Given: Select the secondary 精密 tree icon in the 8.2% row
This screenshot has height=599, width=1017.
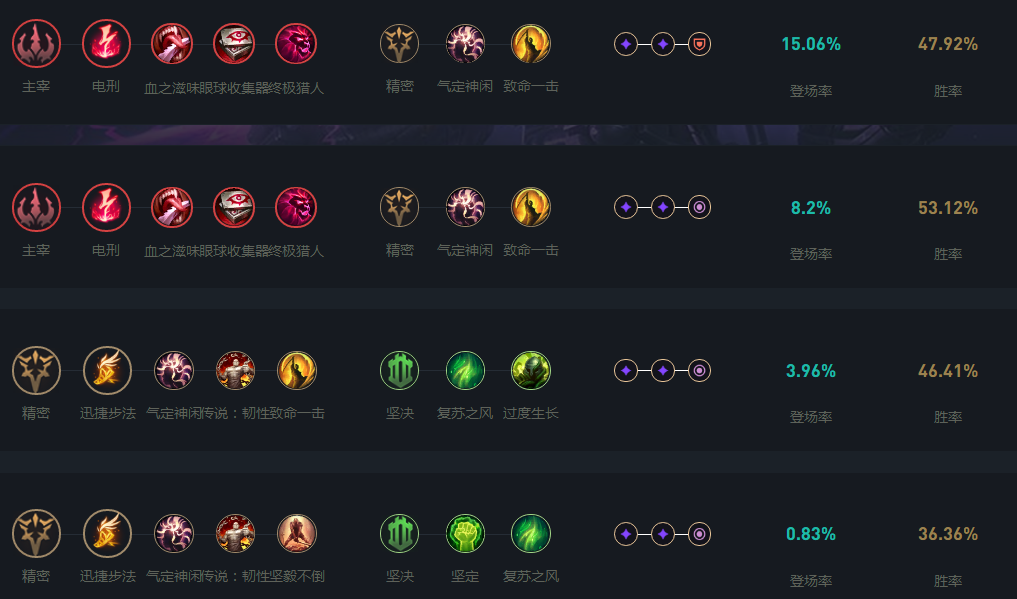Looking at the screenshot, I should click(x=400, y=208).
